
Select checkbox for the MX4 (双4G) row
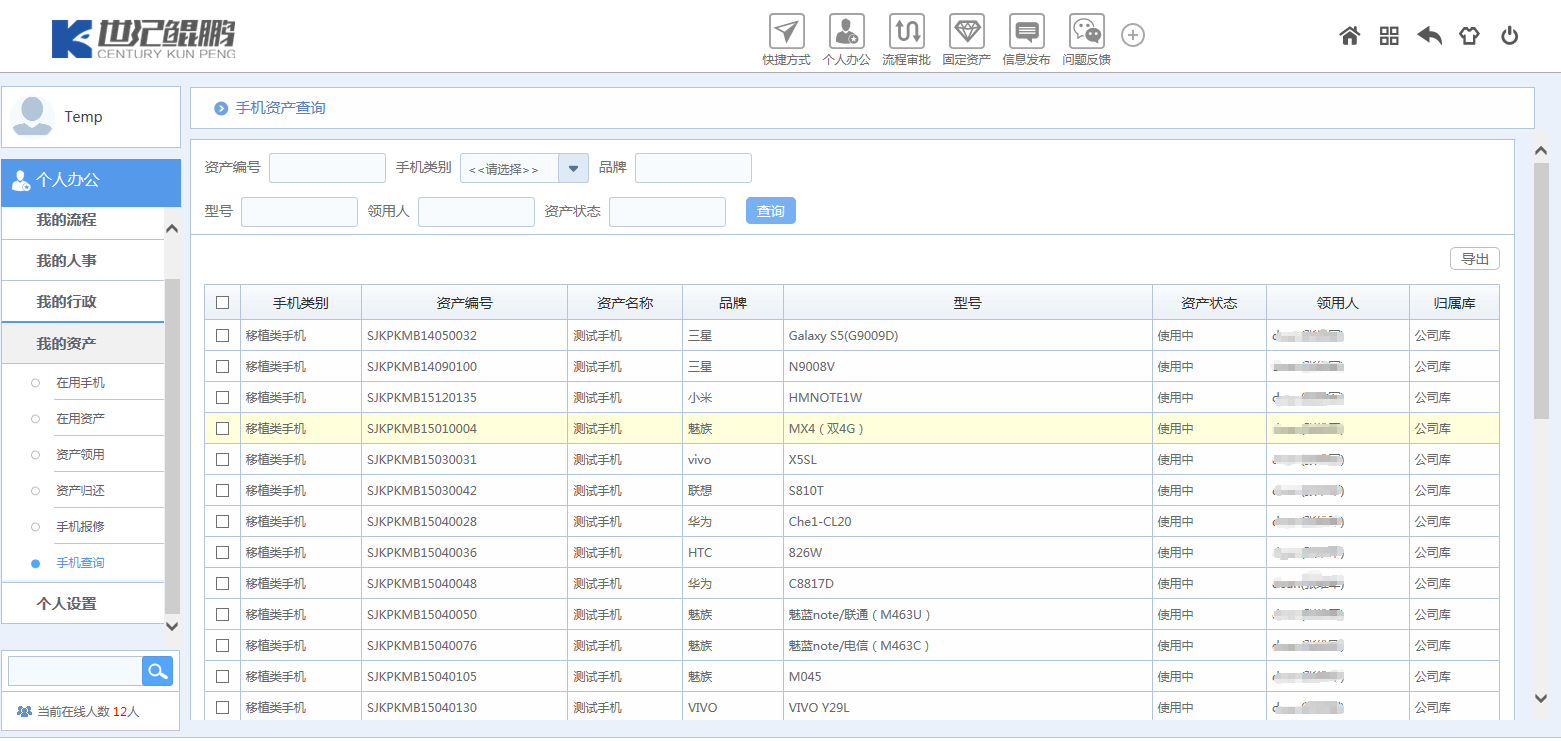[222, 429]
